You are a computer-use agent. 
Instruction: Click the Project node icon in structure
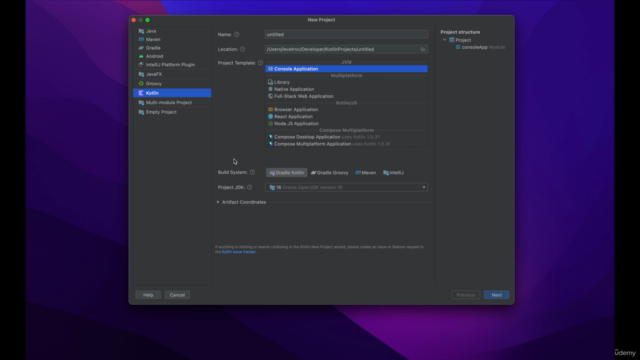tap(451, 40)
